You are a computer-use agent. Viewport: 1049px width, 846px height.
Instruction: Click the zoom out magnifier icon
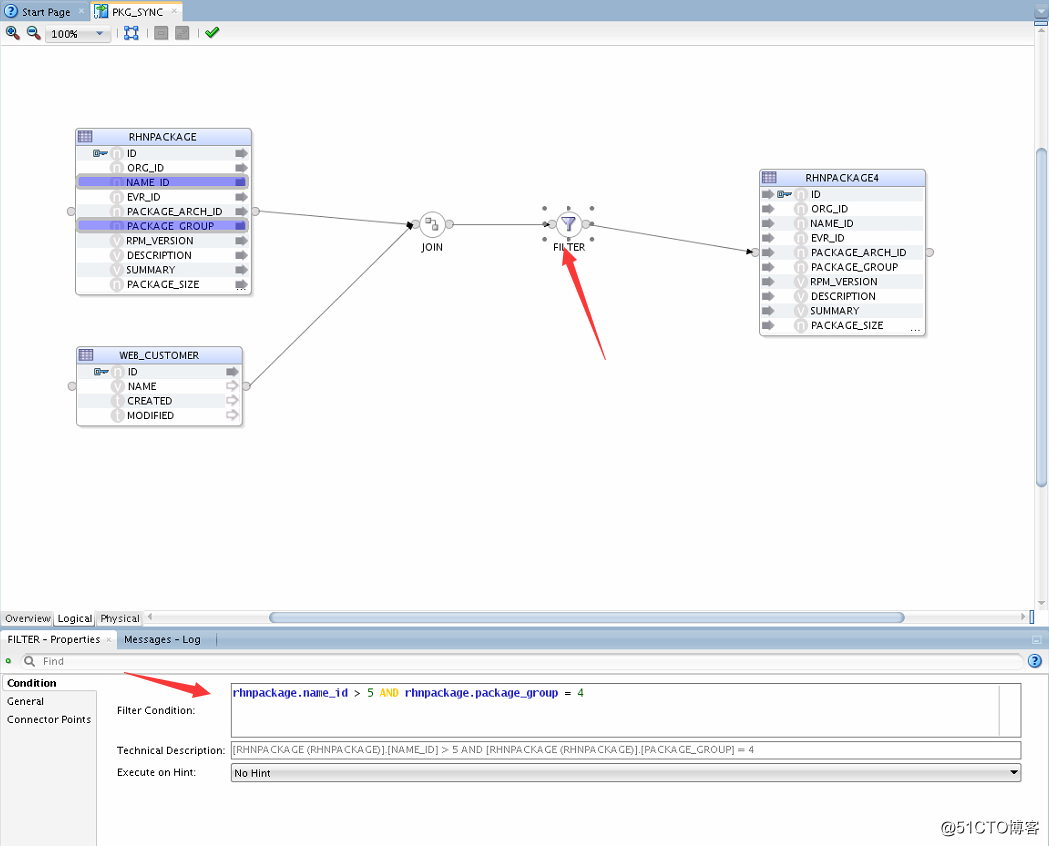(x=33, y=33)
